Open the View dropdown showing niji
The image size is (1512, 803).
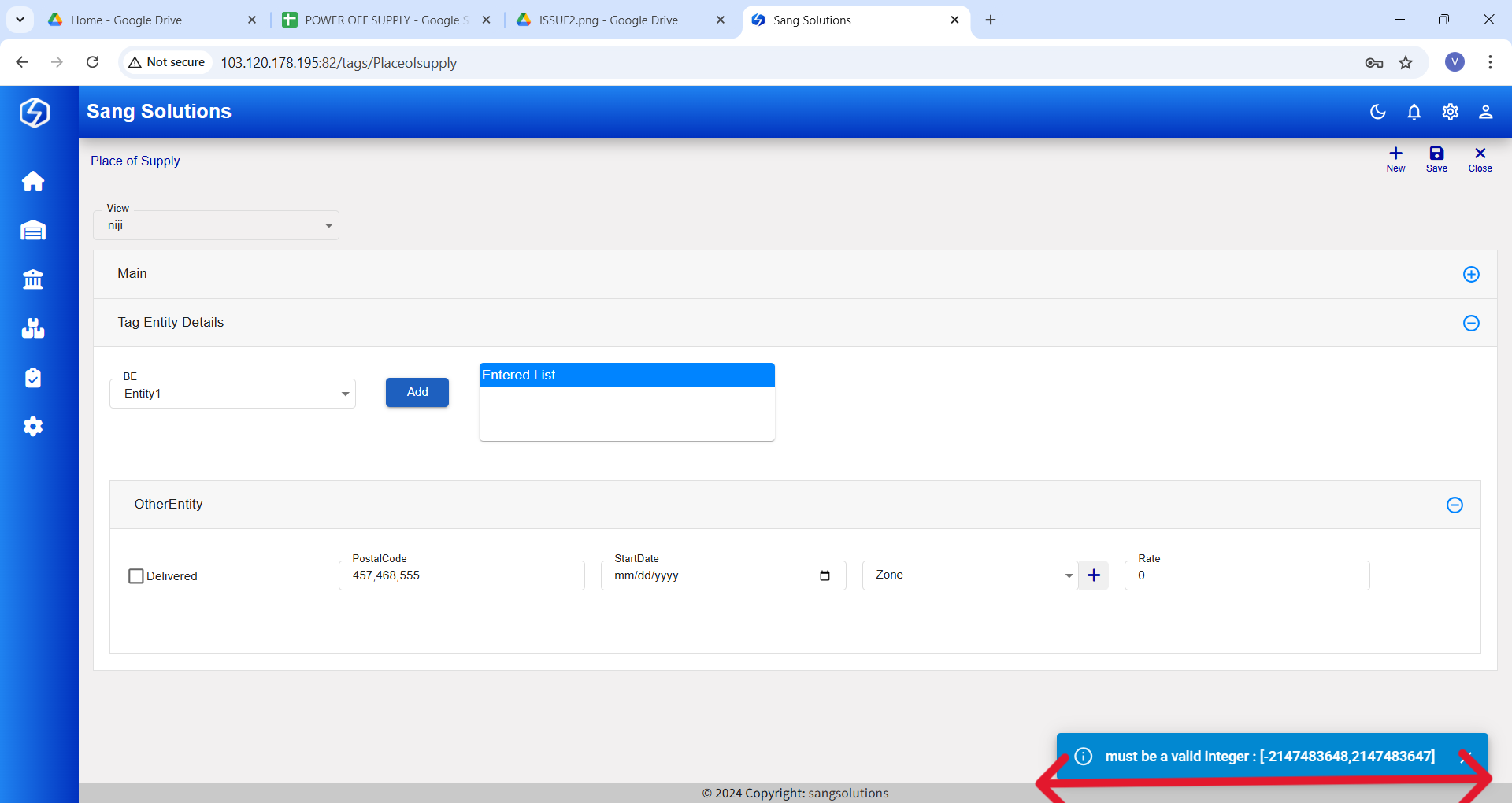[216, 226]
